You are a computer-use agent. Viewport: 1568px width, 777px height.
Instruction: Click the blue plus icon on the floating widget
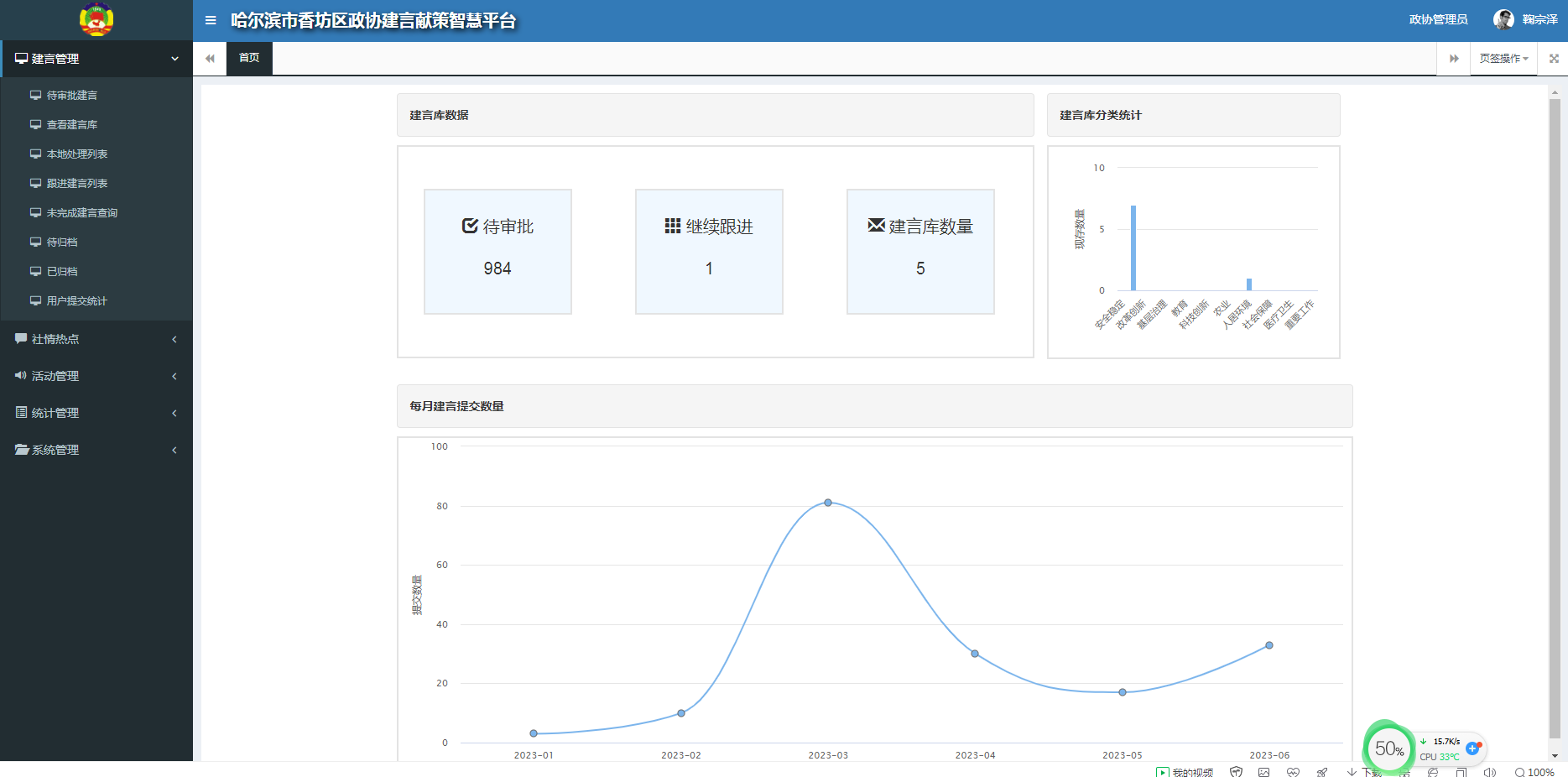[x=1472, y=748]
